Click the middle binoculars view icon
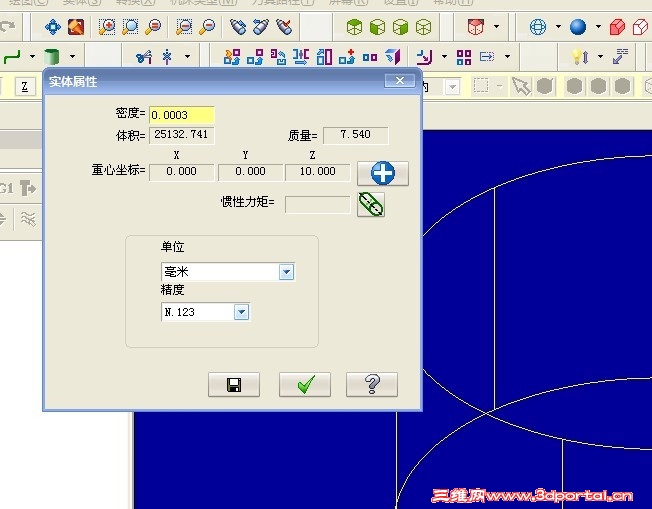The height and width of the screenshot is (509, 652). [261, 27]
